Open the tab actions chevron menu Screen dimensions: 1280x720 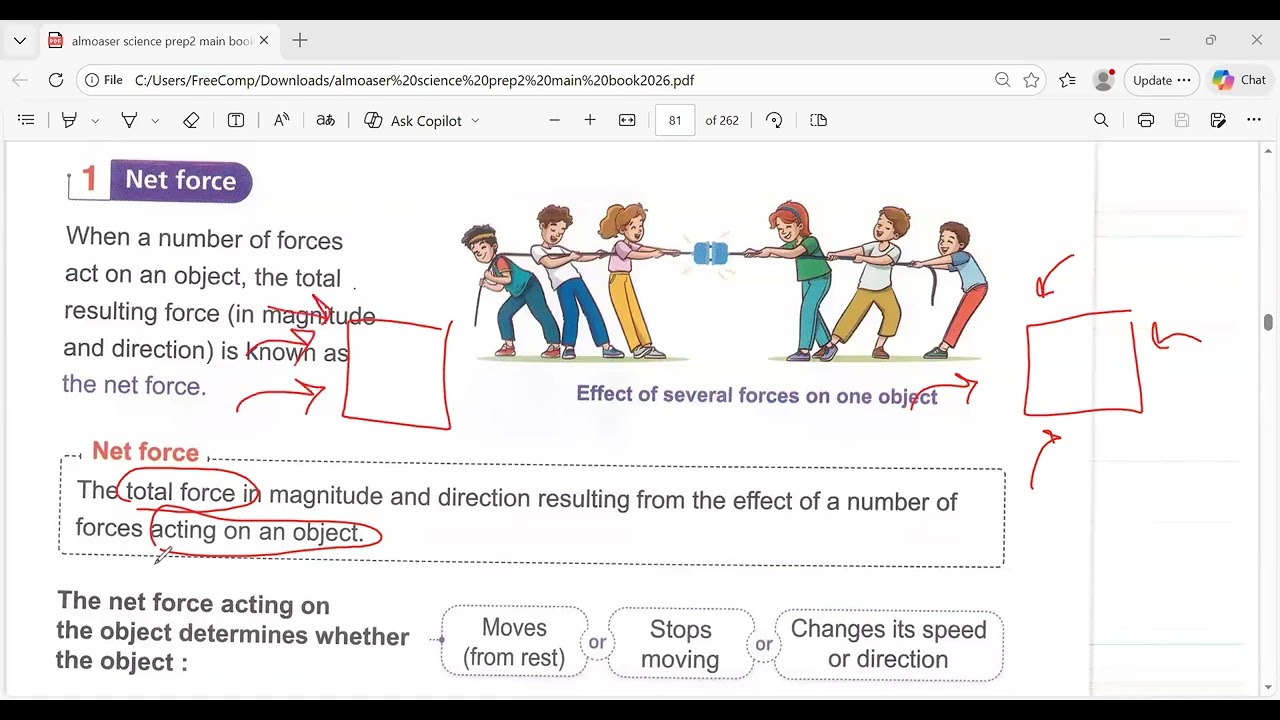20,41
